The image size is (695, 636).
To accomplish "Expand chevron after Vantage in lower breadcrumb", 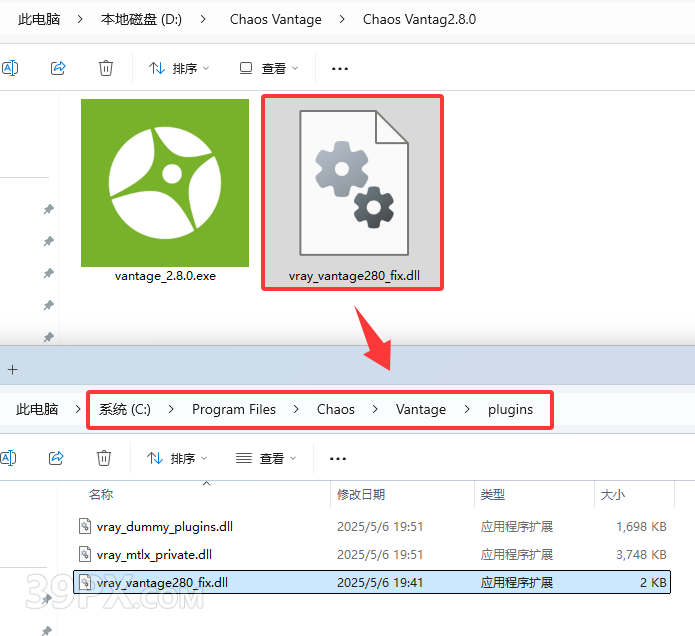I will click(x=467, y=409).
